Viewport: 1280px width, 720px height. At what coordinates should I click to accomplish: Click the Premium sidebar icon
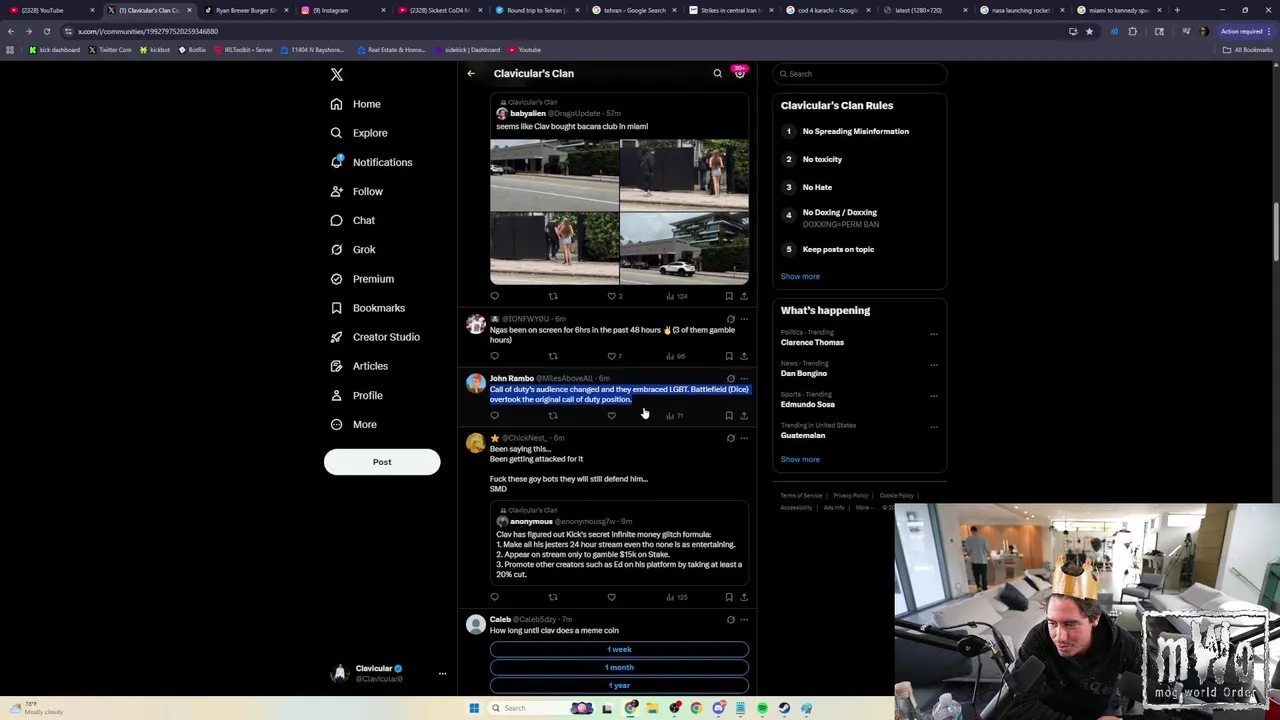(x=336, y=279)
